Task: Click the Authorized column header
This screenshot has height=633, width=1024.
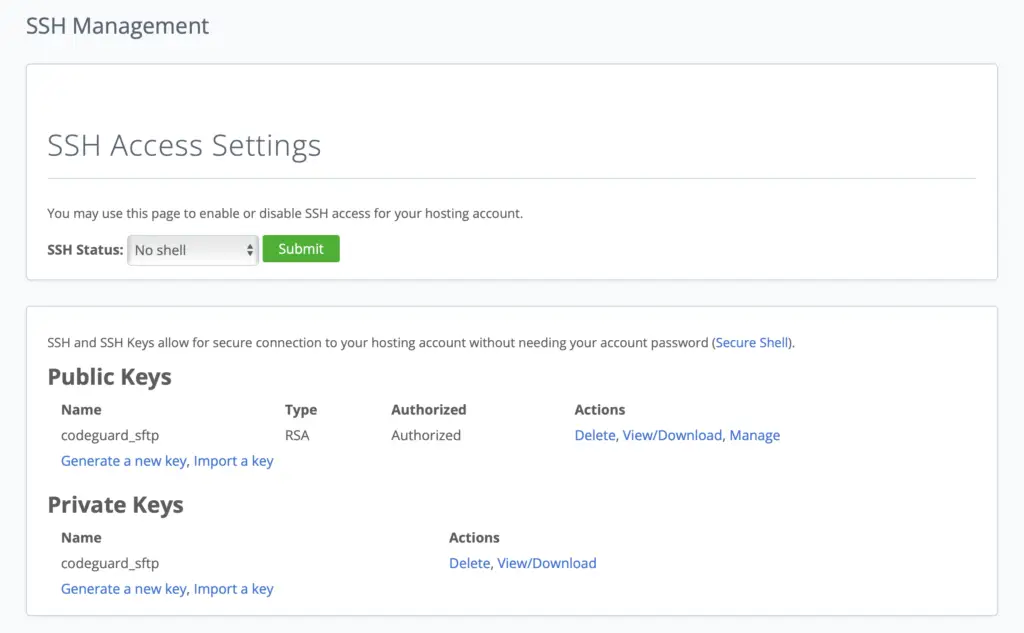Action: (x=428, y=410)
